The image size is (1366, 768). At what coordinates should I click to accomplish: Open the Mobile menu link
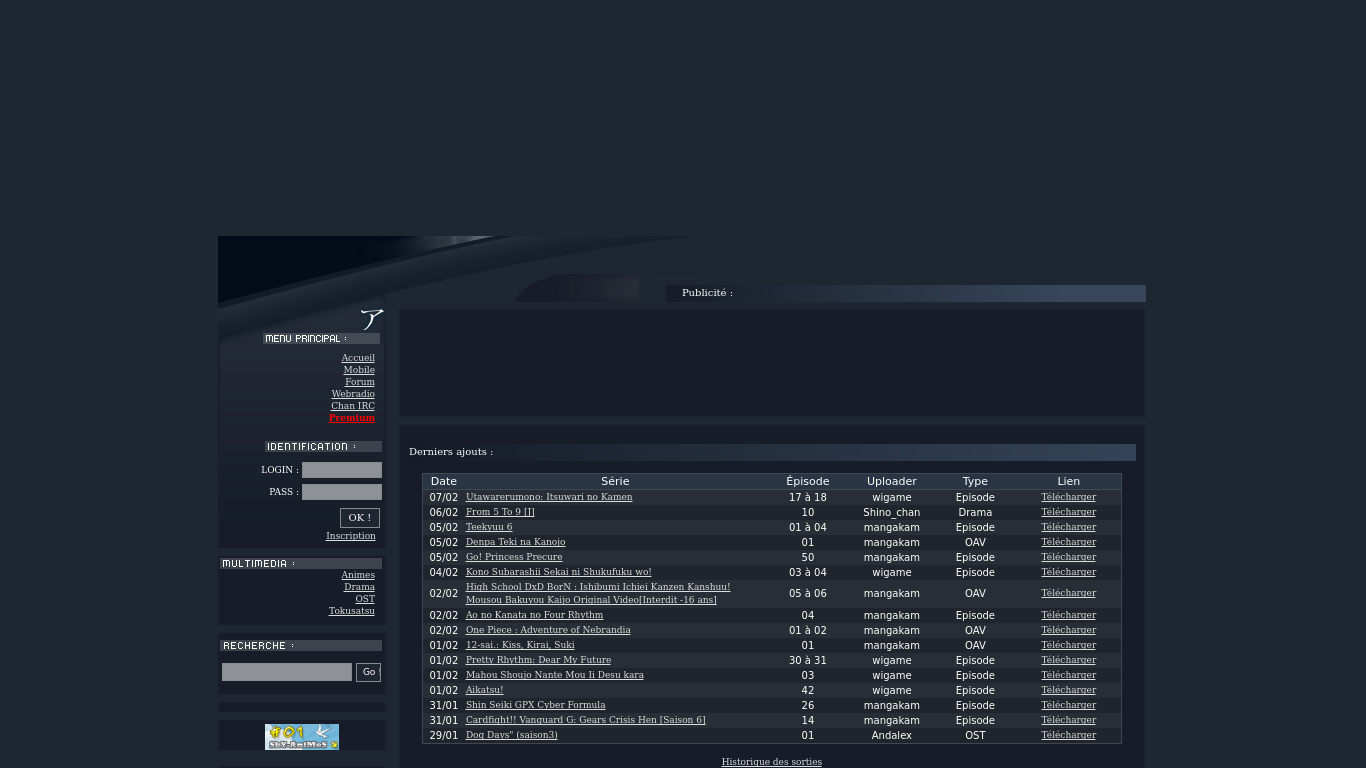point(359,370)
